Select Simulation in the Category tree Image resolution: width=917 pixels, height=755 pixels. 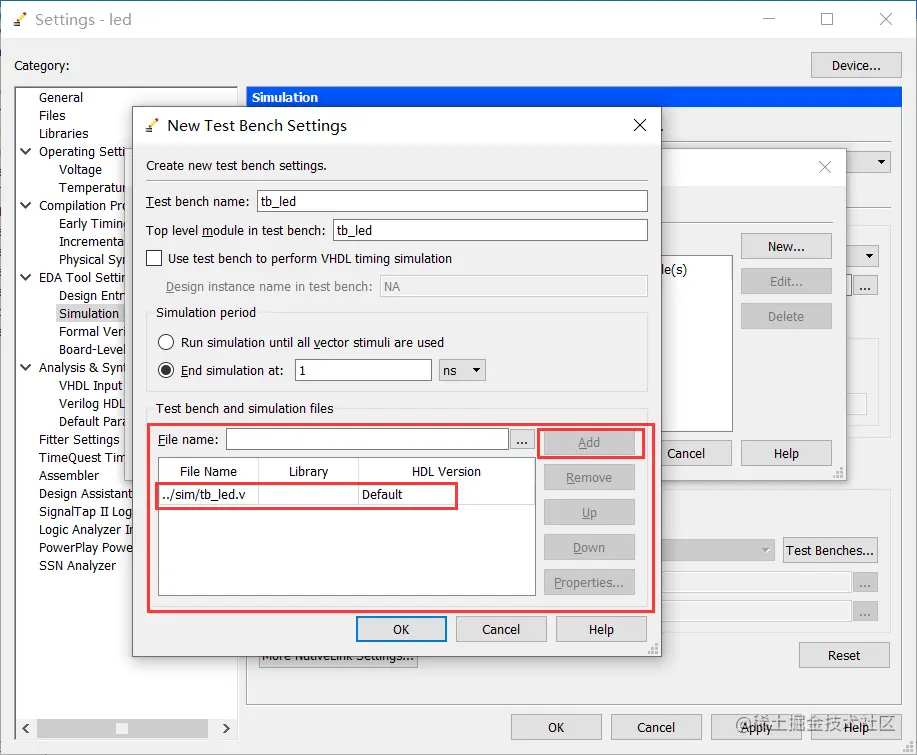[x=89, y=313]
